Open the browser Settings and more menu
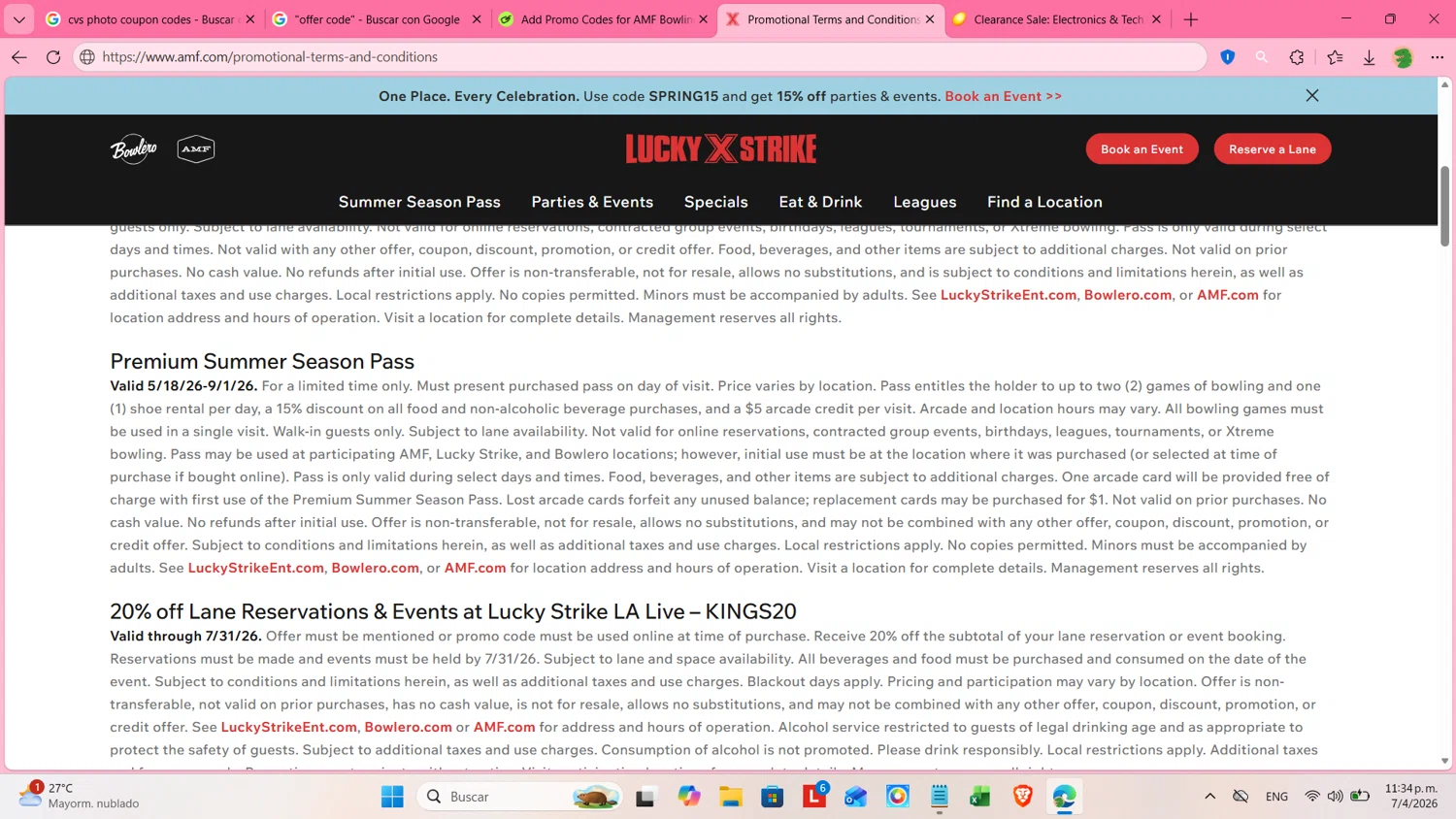 tap(1437, 57)
